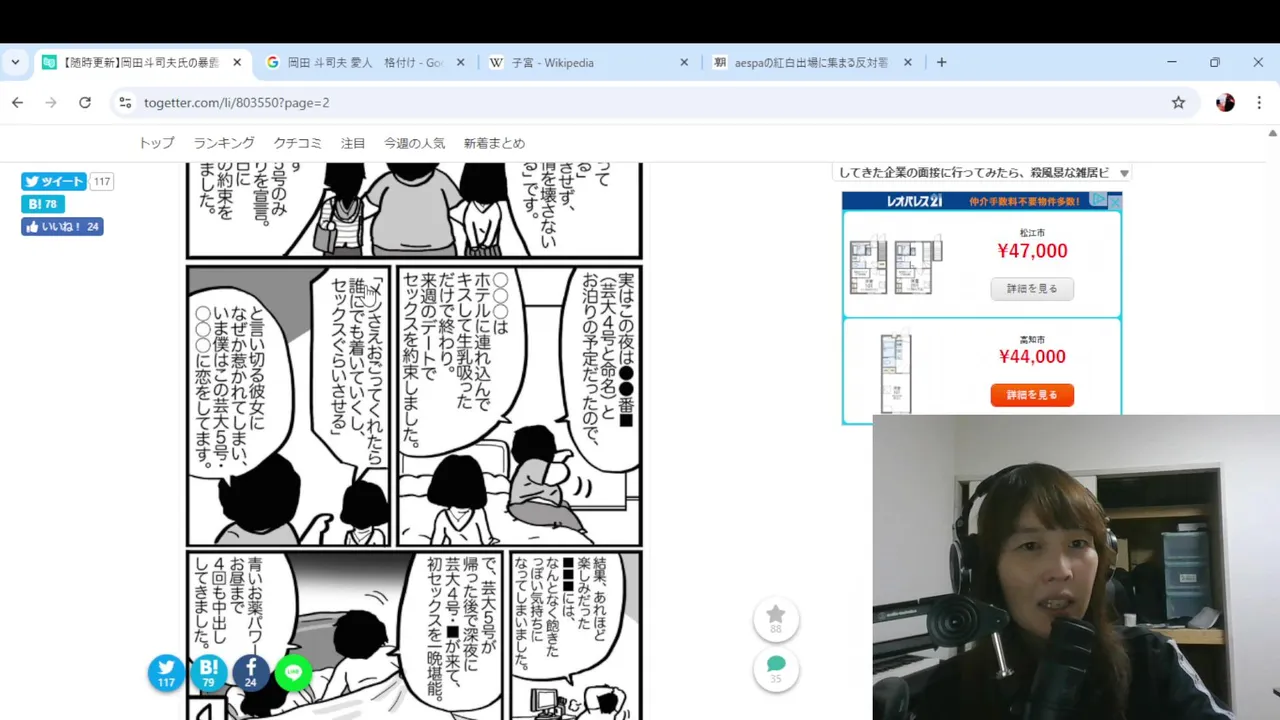Image resolution: width=1280 pixels, height=720 pixels.
Task: Open the 注目 navigation link
Action: 353,143
